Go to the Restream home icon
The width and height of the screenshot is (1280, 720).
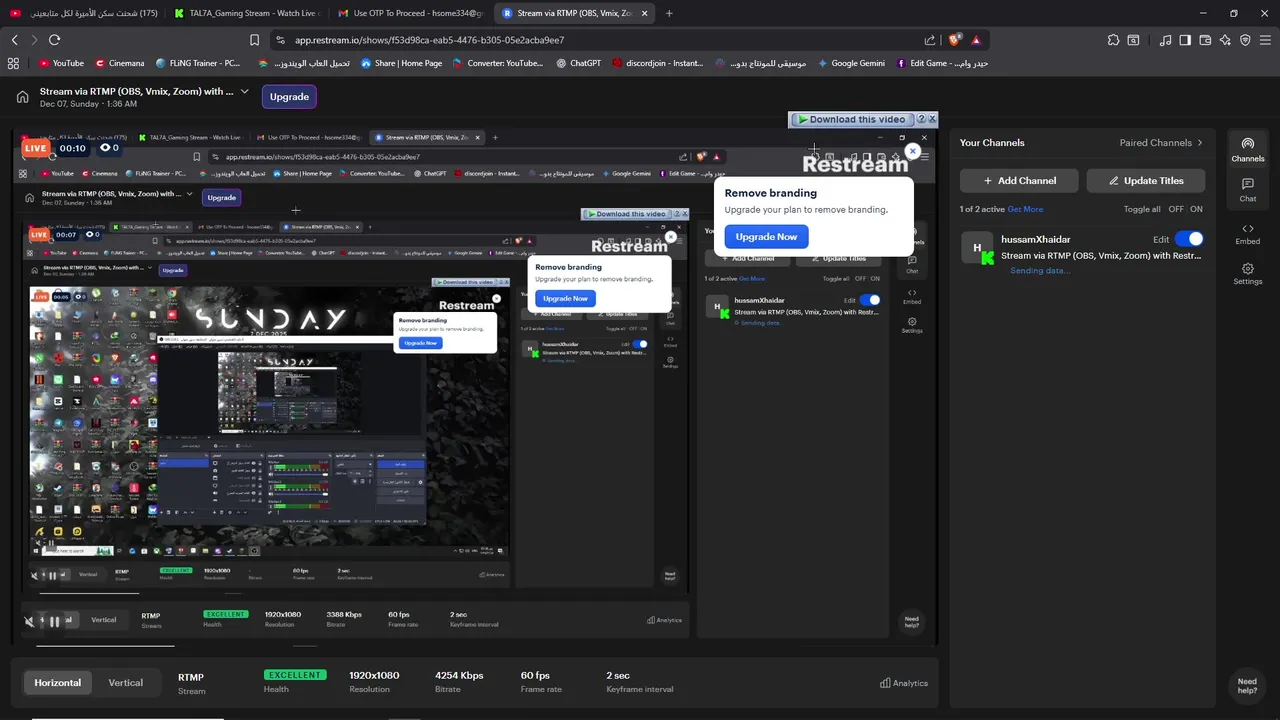tap(22, 97)
